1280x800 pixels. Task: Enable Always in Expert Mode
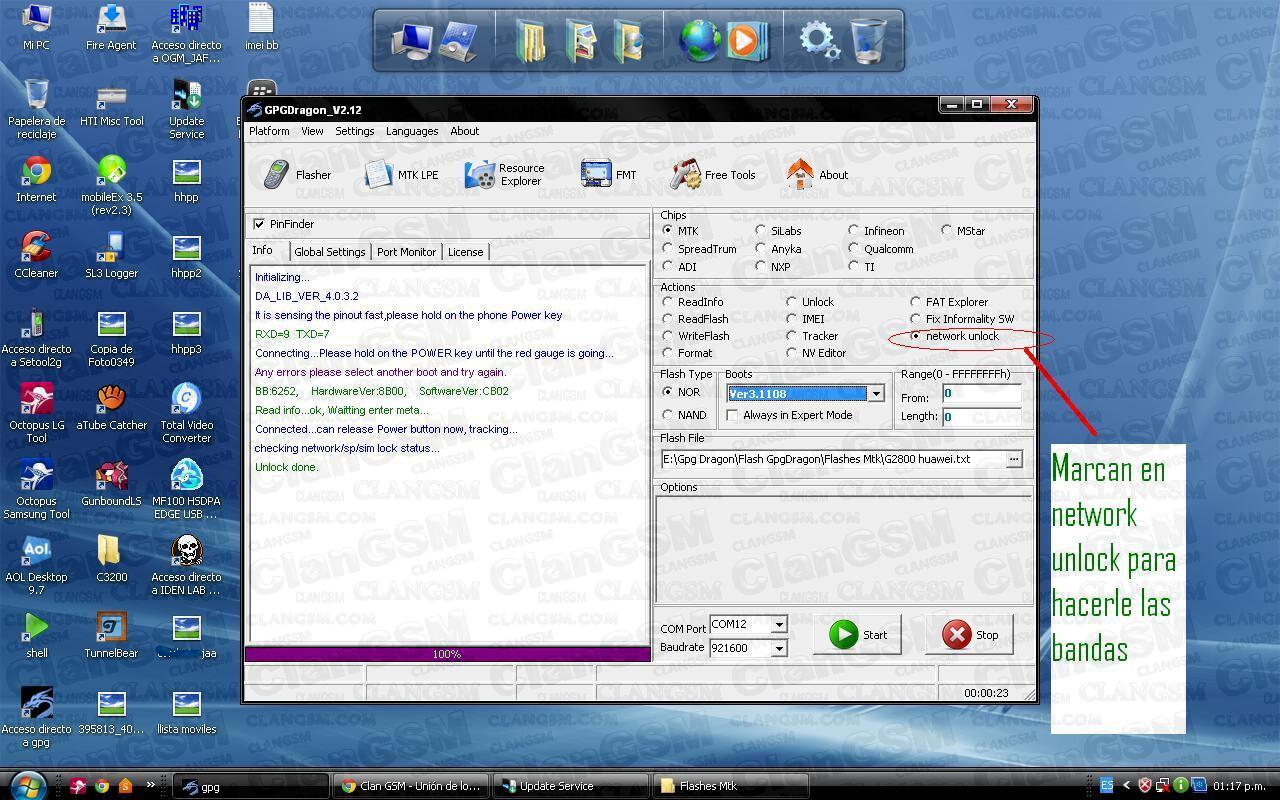pyautogui.click(x=732, y=415)
